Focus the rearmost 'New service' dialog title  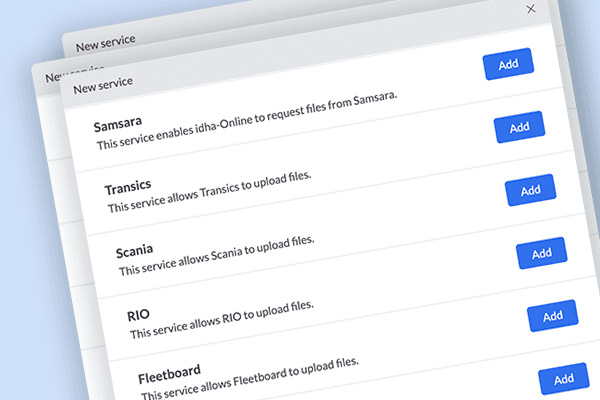pyautogui.click(x=105, y=41)
